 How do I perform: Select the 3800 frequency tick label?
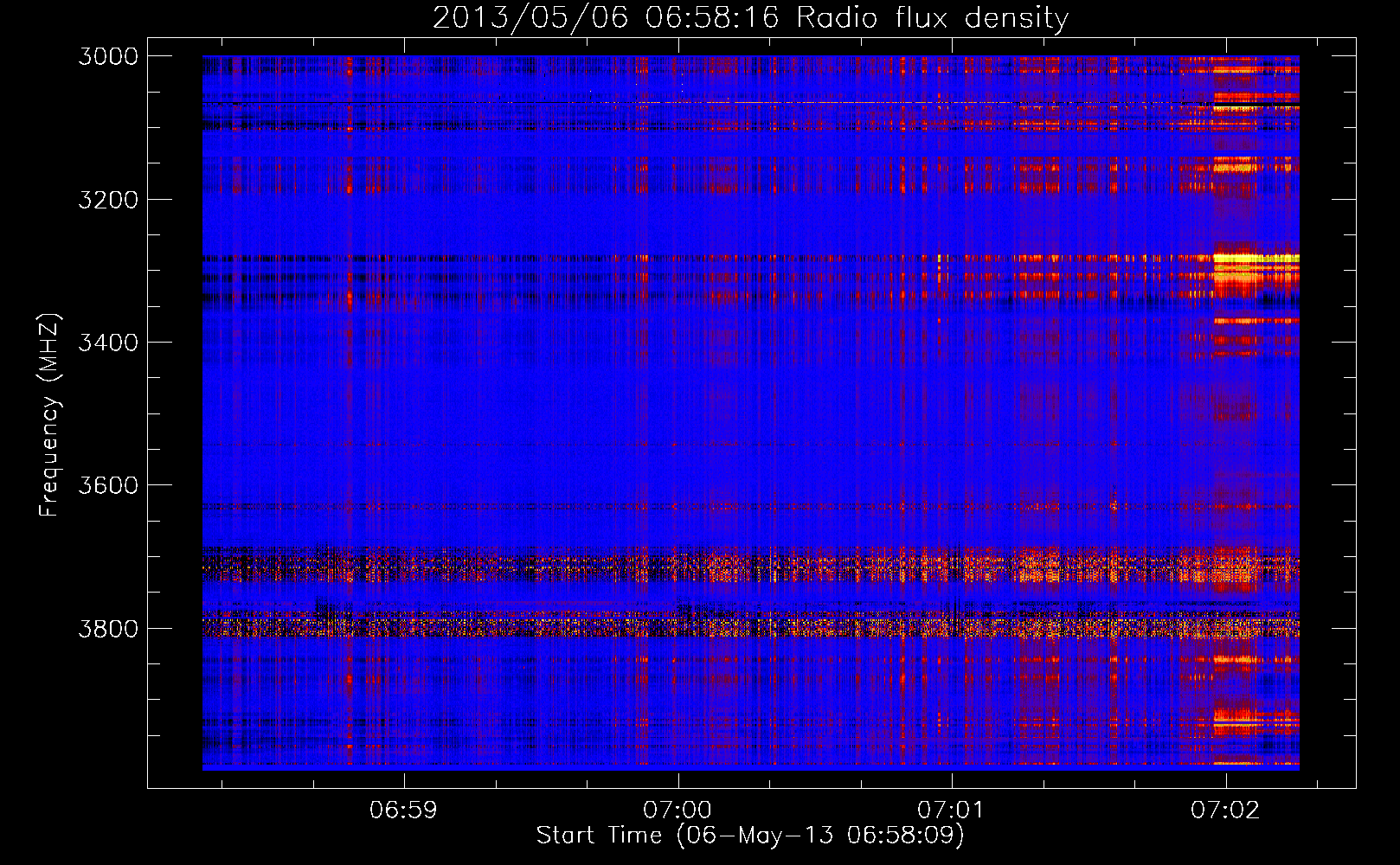(x=108, y=628)
